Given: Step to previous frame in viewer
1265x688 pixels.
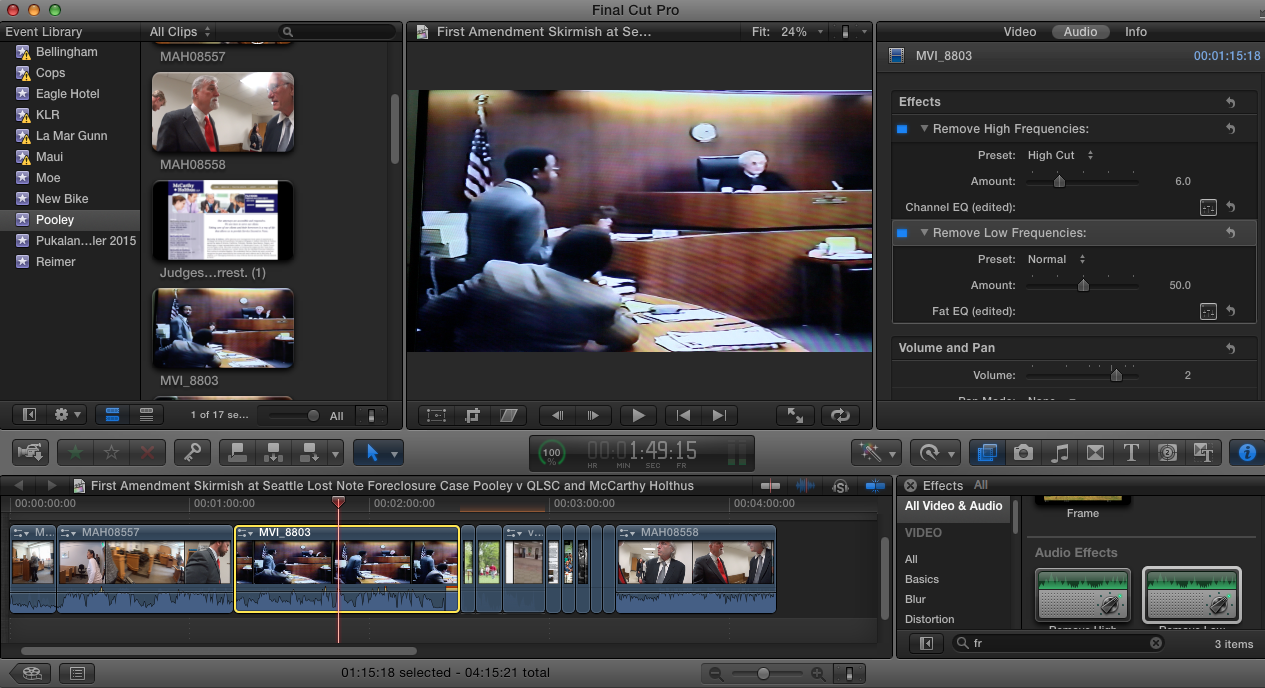Looking at the screenshot, I should [558, 415].
